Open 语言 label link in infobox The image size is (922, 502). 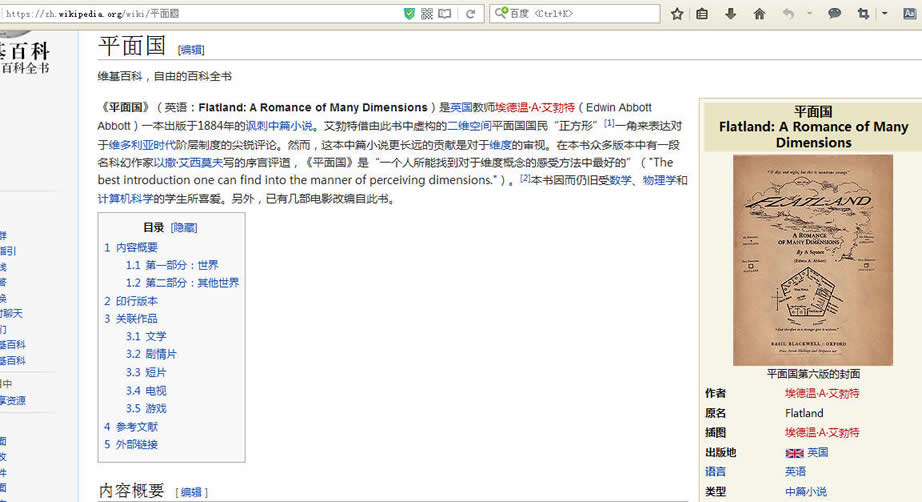pos(716,471)
